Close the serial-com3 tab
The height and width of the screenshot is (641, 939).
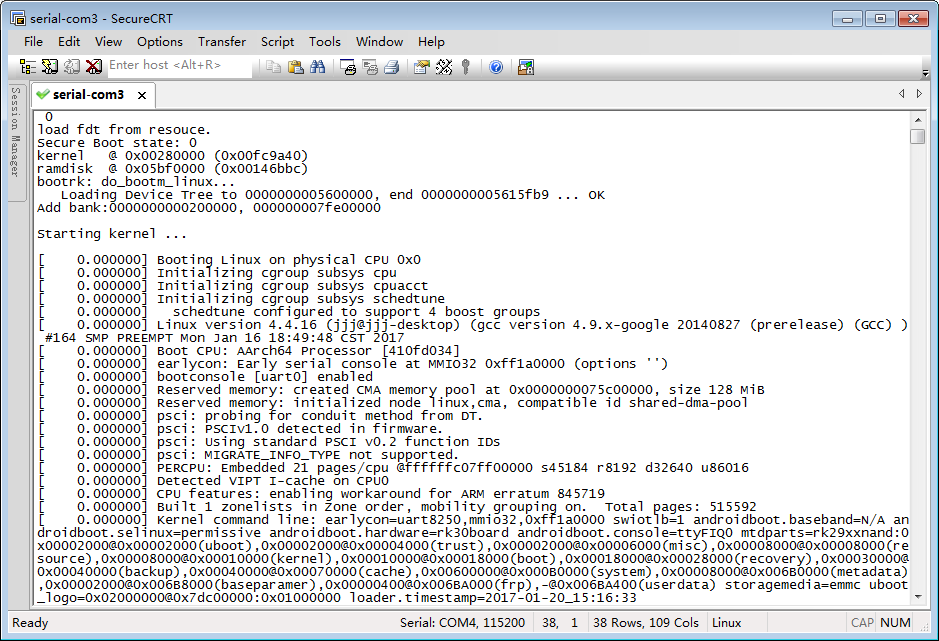142,95
